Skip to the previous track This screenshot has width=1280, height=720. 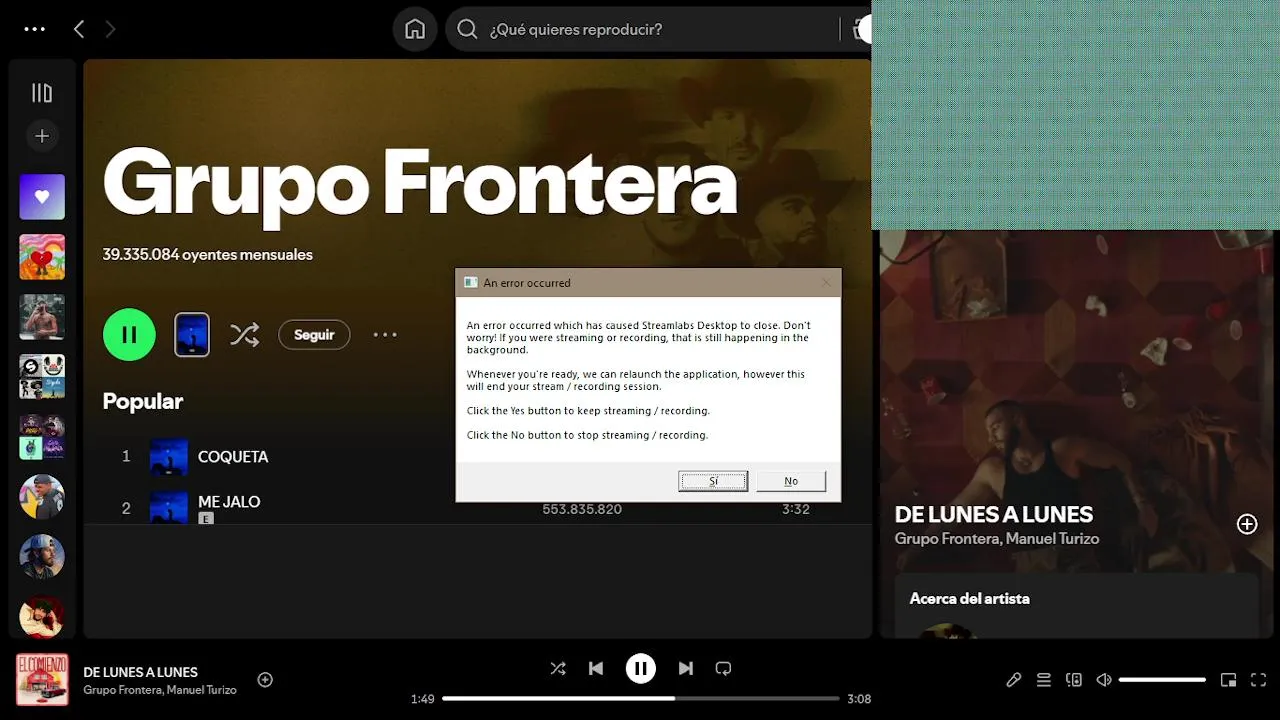[596, 668]
